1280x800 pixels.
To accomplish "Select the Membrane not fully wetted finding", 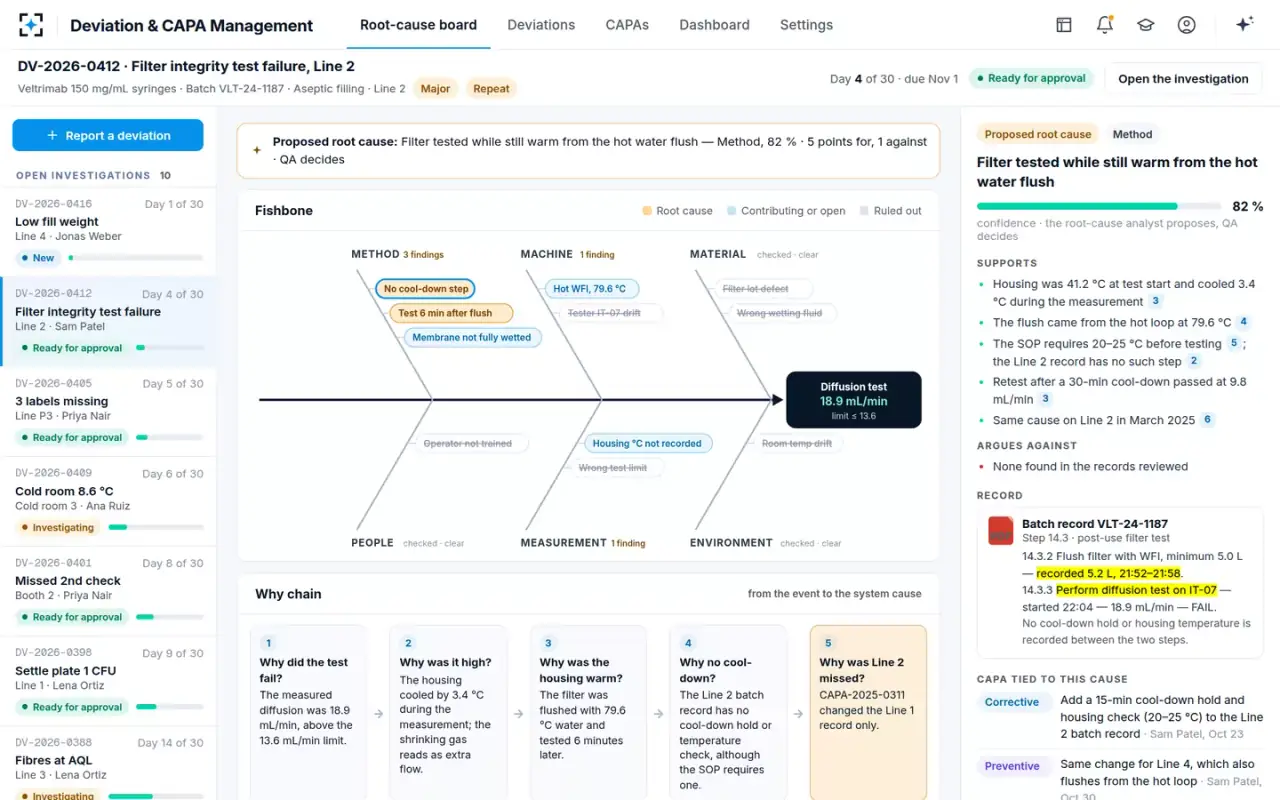I will [472, 338].
